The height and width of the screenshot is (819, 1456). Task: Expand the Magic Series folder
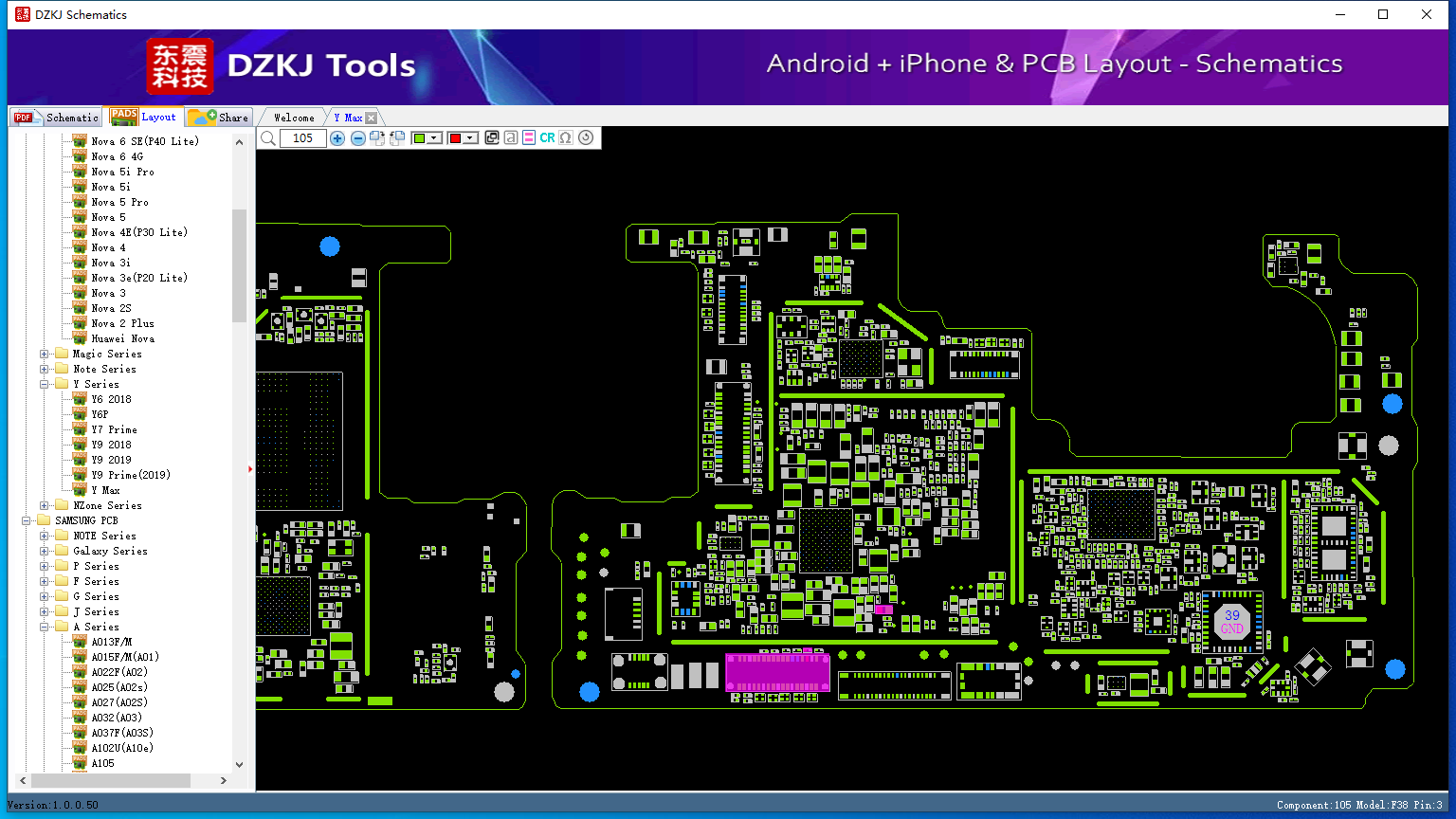(x=45, y=354)
